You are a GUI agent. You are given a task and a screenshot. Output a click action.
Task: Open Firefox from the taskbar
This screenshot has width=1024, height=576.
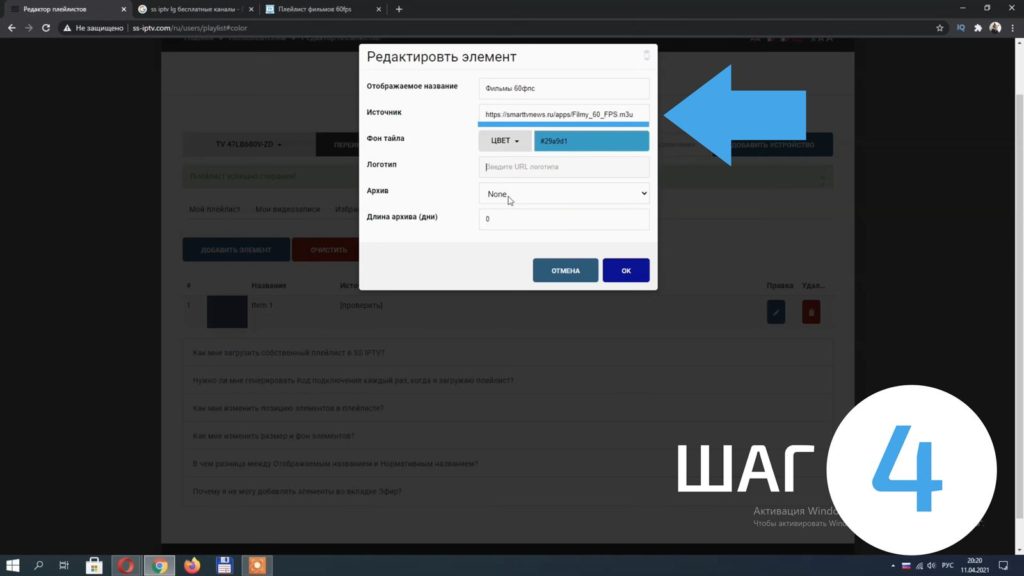(x=191, y=565)
